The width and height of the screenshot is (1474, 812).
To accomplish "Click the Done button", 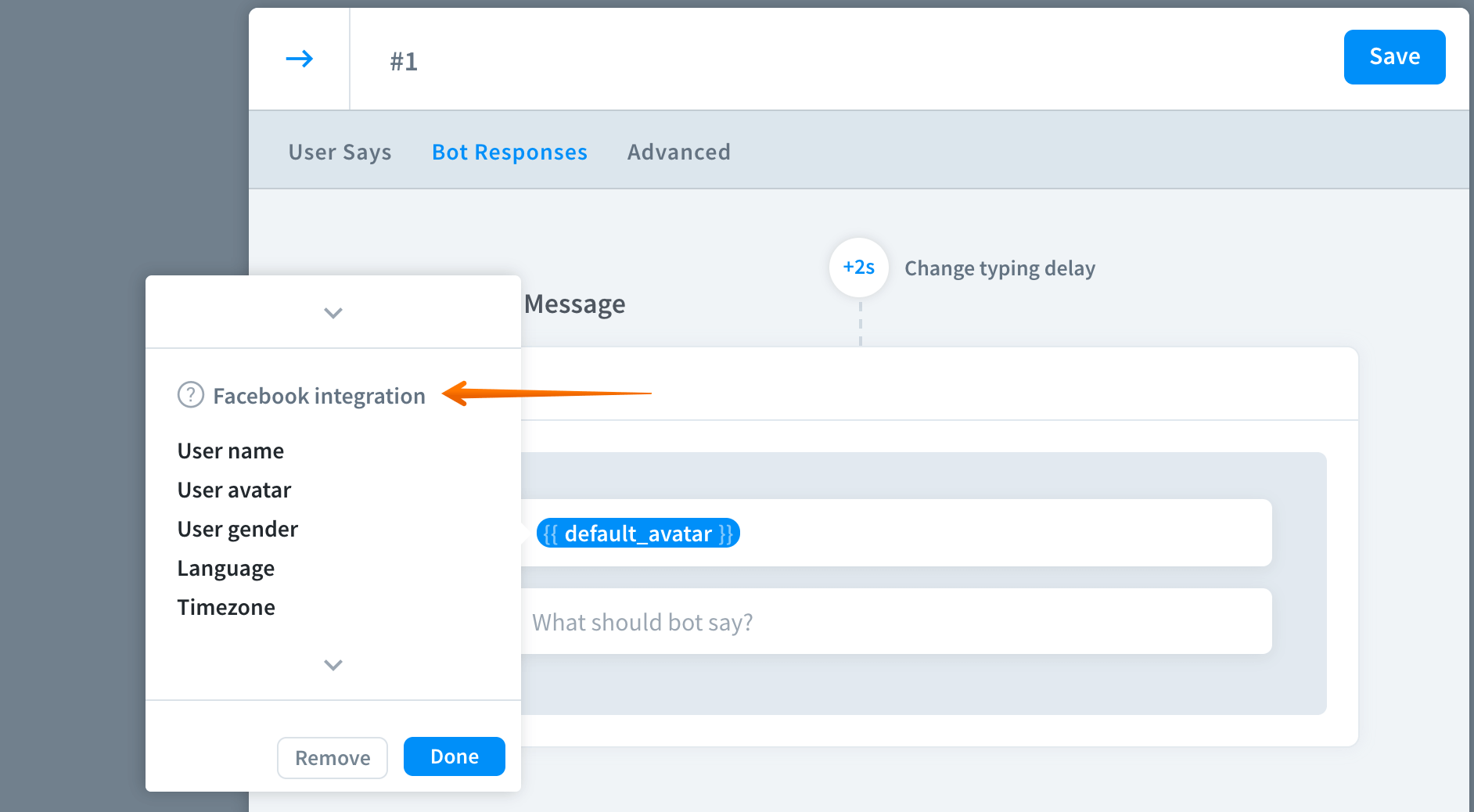I will click(454, 756).
